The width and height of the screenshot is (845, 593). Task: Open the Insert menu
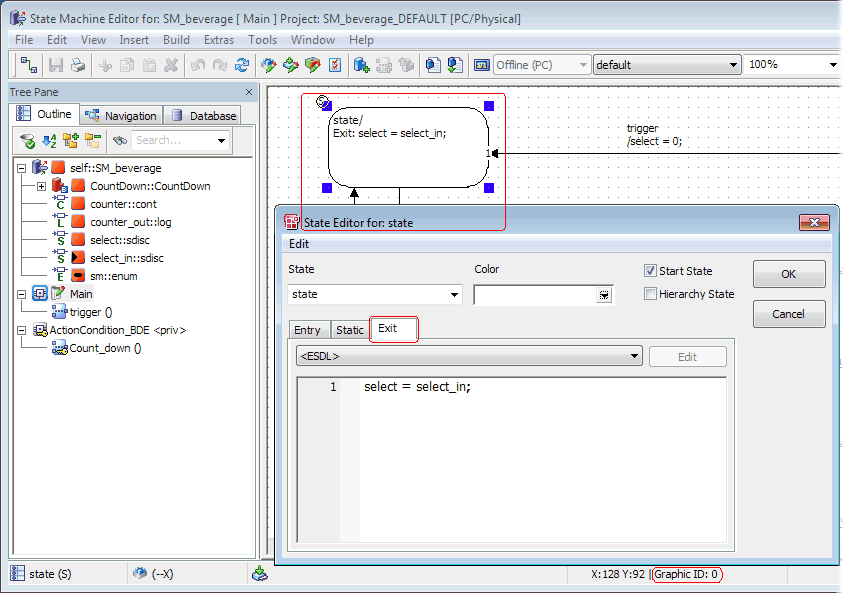pos(134,40)
